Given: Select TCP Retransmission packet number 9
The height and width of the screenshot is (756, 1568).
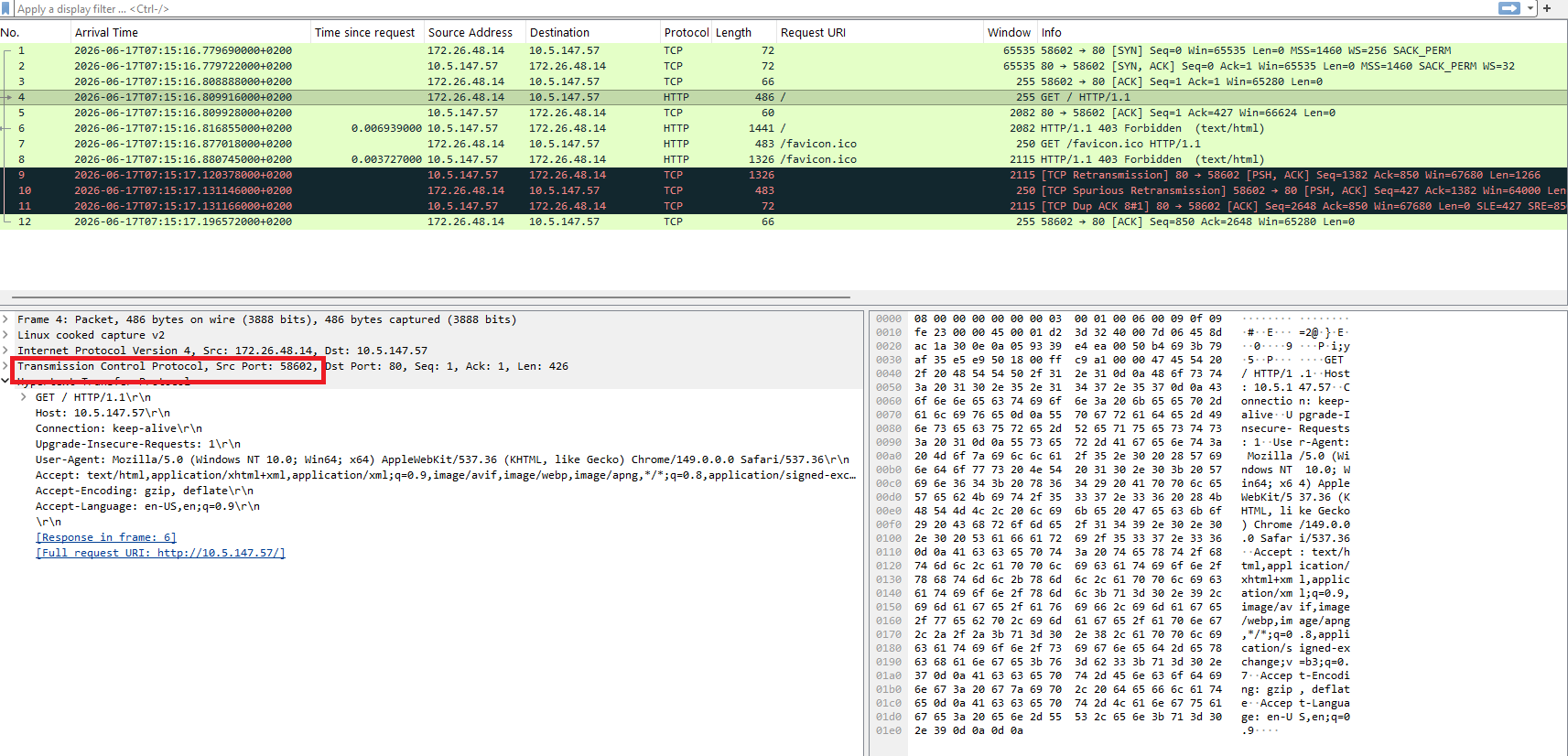Looking at the screenshot, I should (784, 175).
